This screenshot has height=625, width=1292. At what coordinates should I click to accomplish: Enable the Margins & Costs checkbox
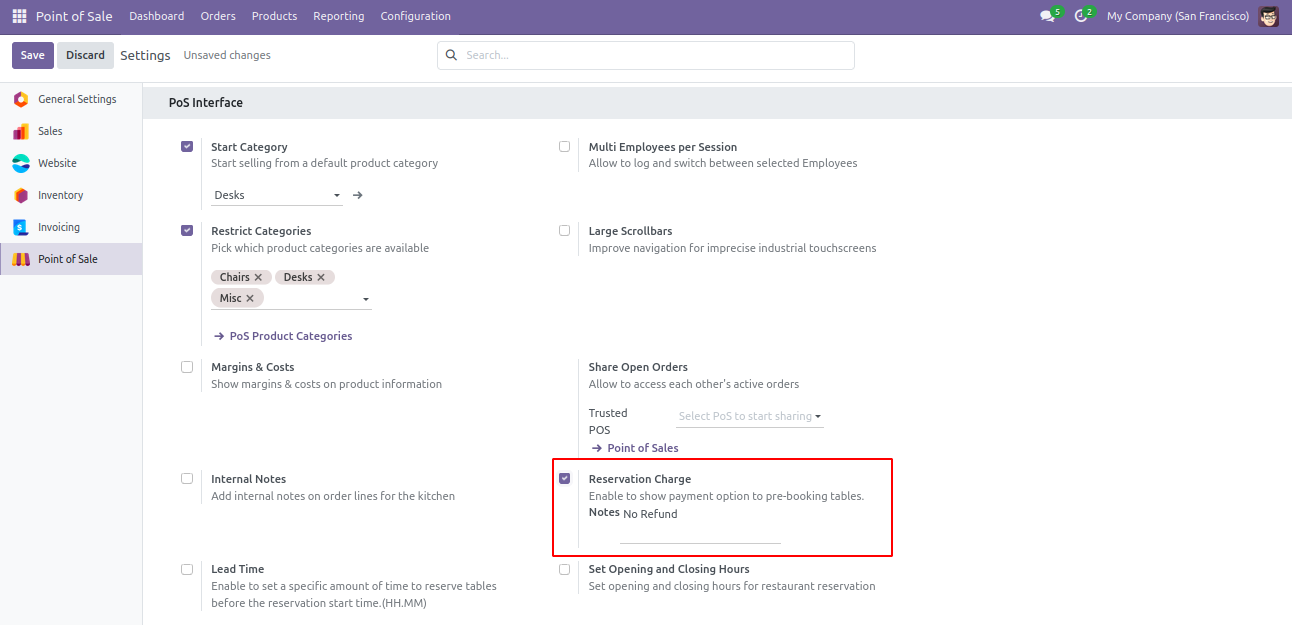click(187, 367)
